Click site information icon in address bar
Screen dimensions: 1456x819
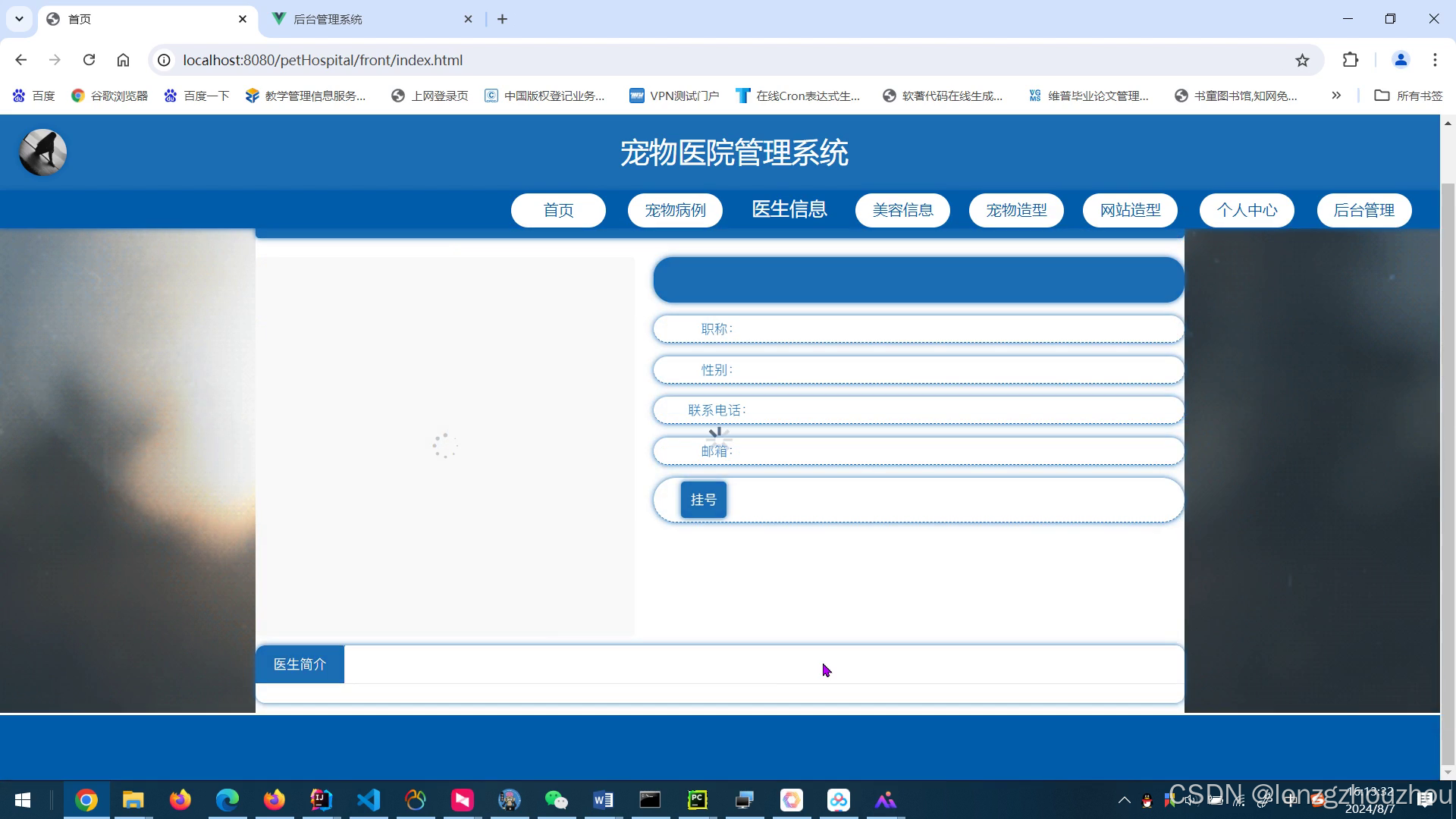164,60
